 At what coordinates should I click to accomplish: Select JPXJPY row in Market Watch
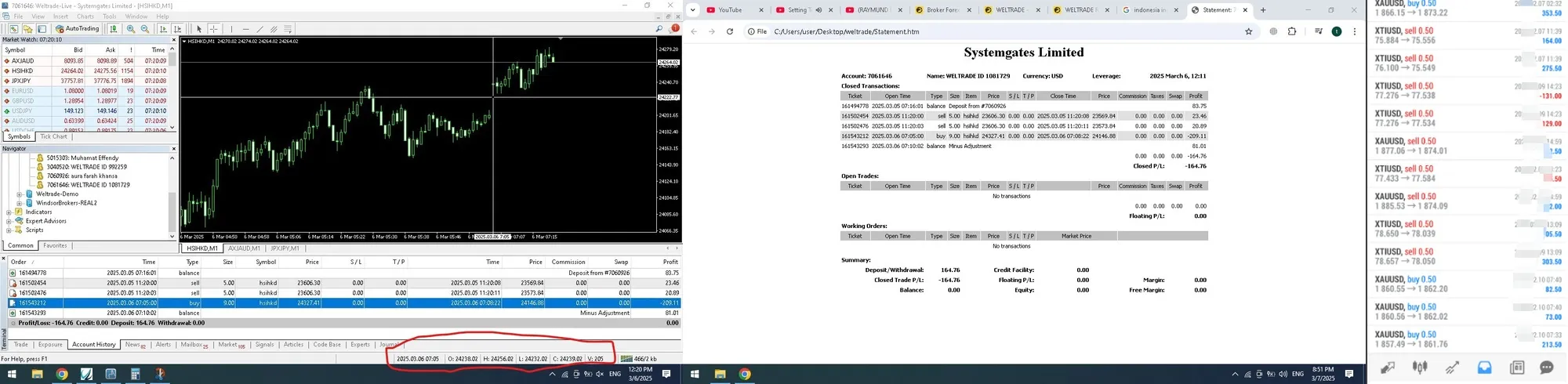pos(85,81)
